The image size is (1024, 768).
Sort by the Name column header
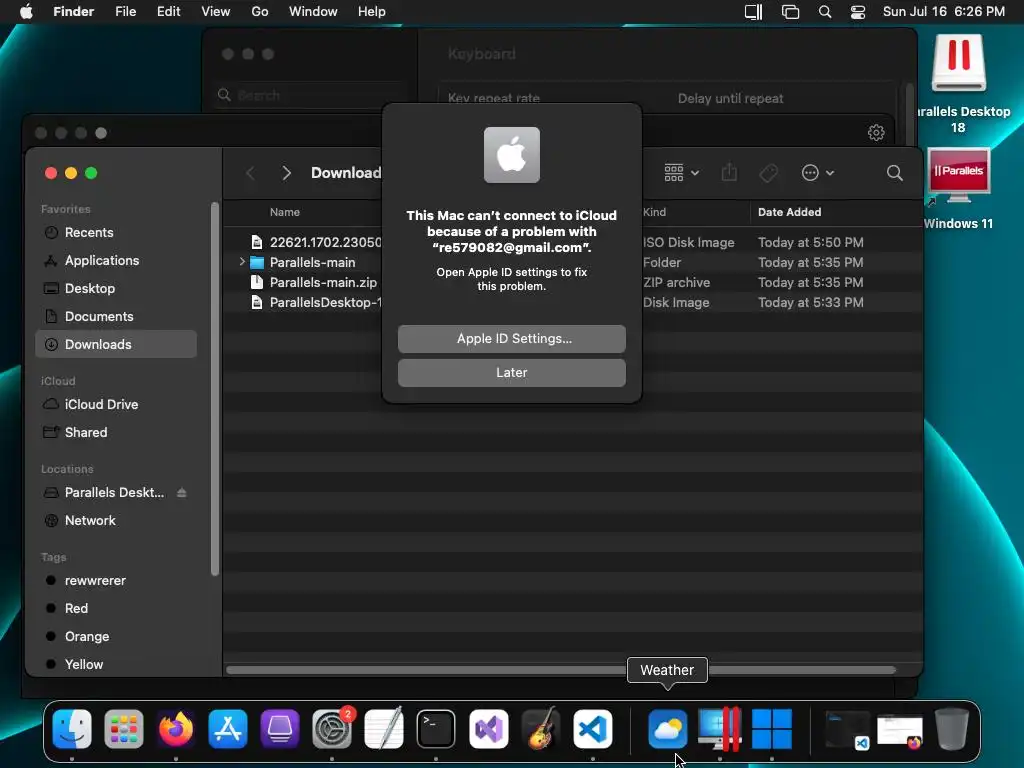click(x=285, y=212)
